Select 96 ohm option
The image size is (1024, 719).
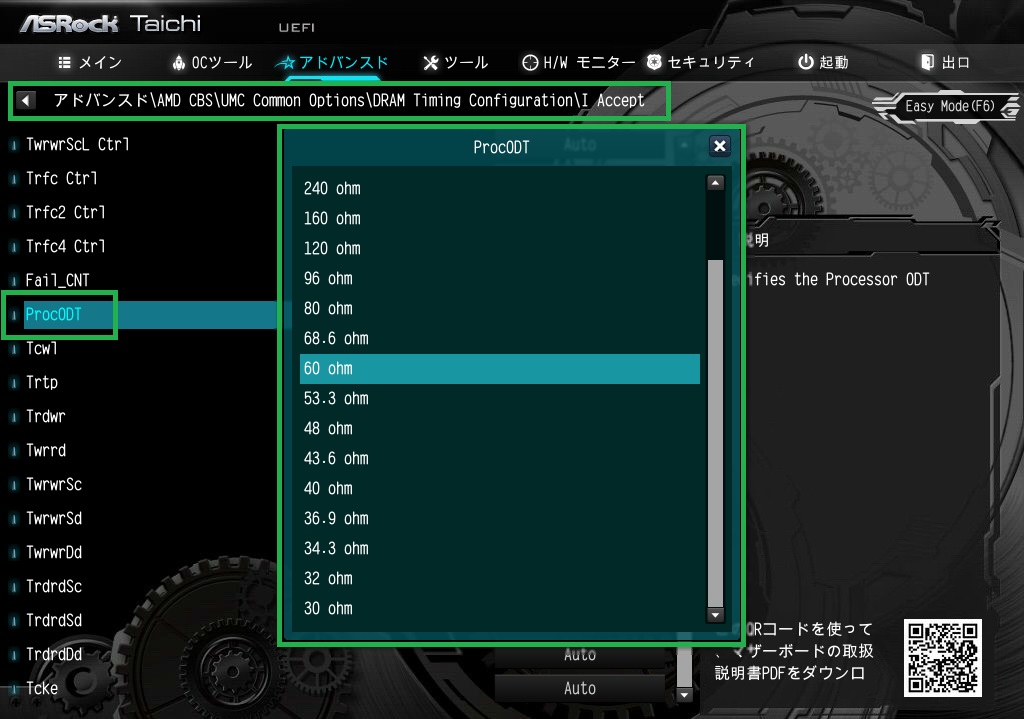coord(500,279)
